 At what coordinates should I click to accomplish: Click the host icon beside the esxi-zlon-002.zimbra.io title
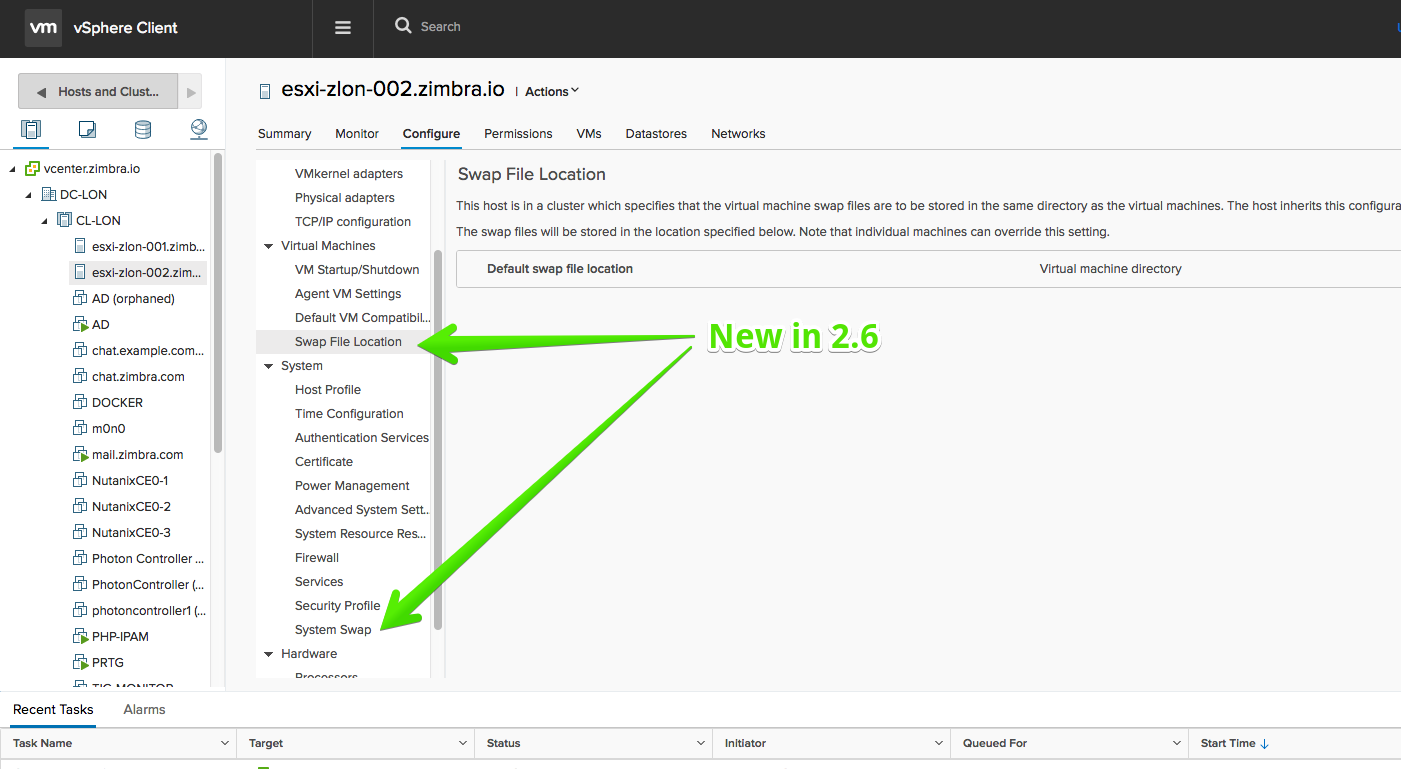tap(265, 91)
